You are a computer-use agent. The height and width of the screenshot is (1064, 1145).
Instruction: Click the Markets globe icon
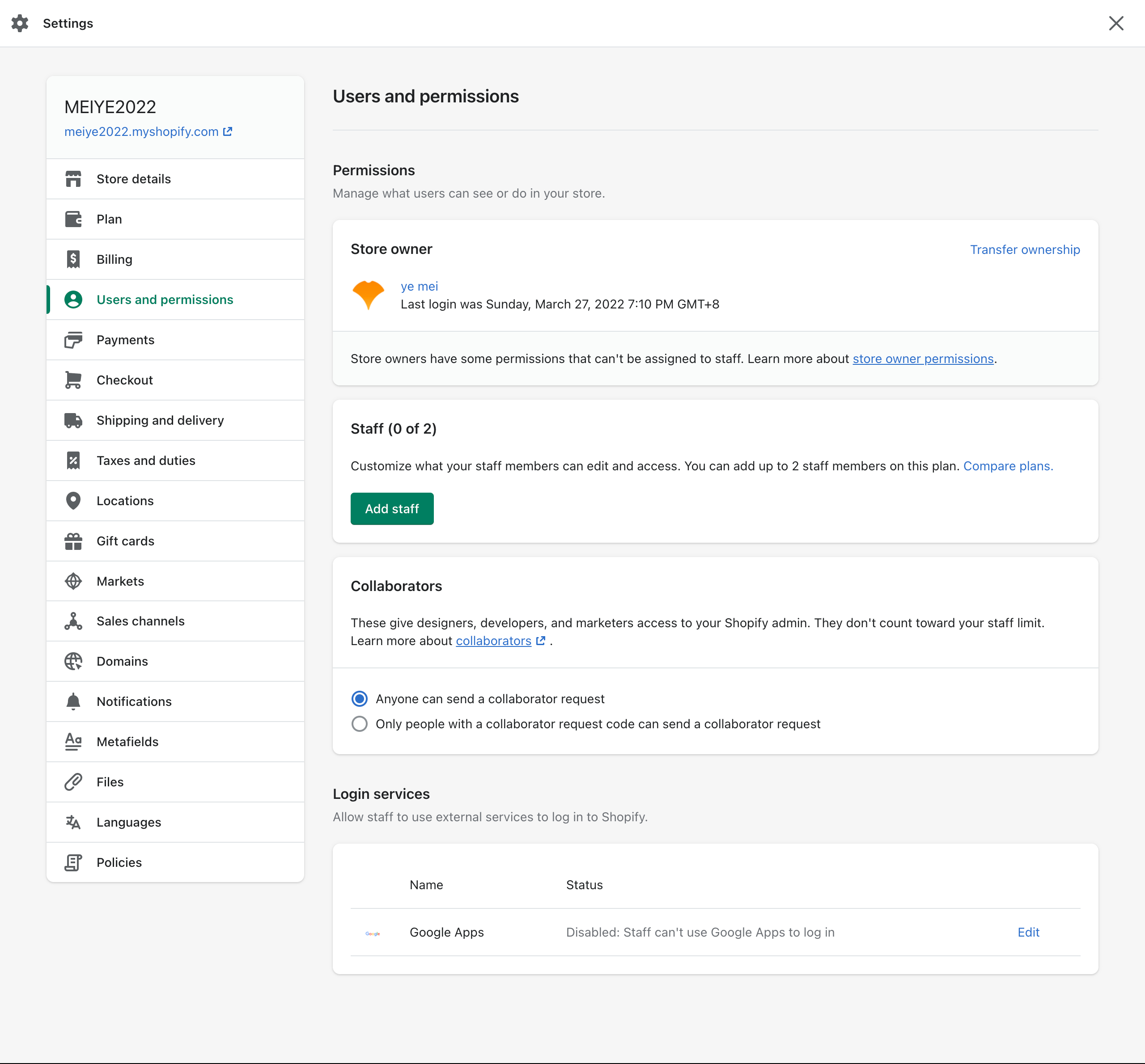[73, 582]
